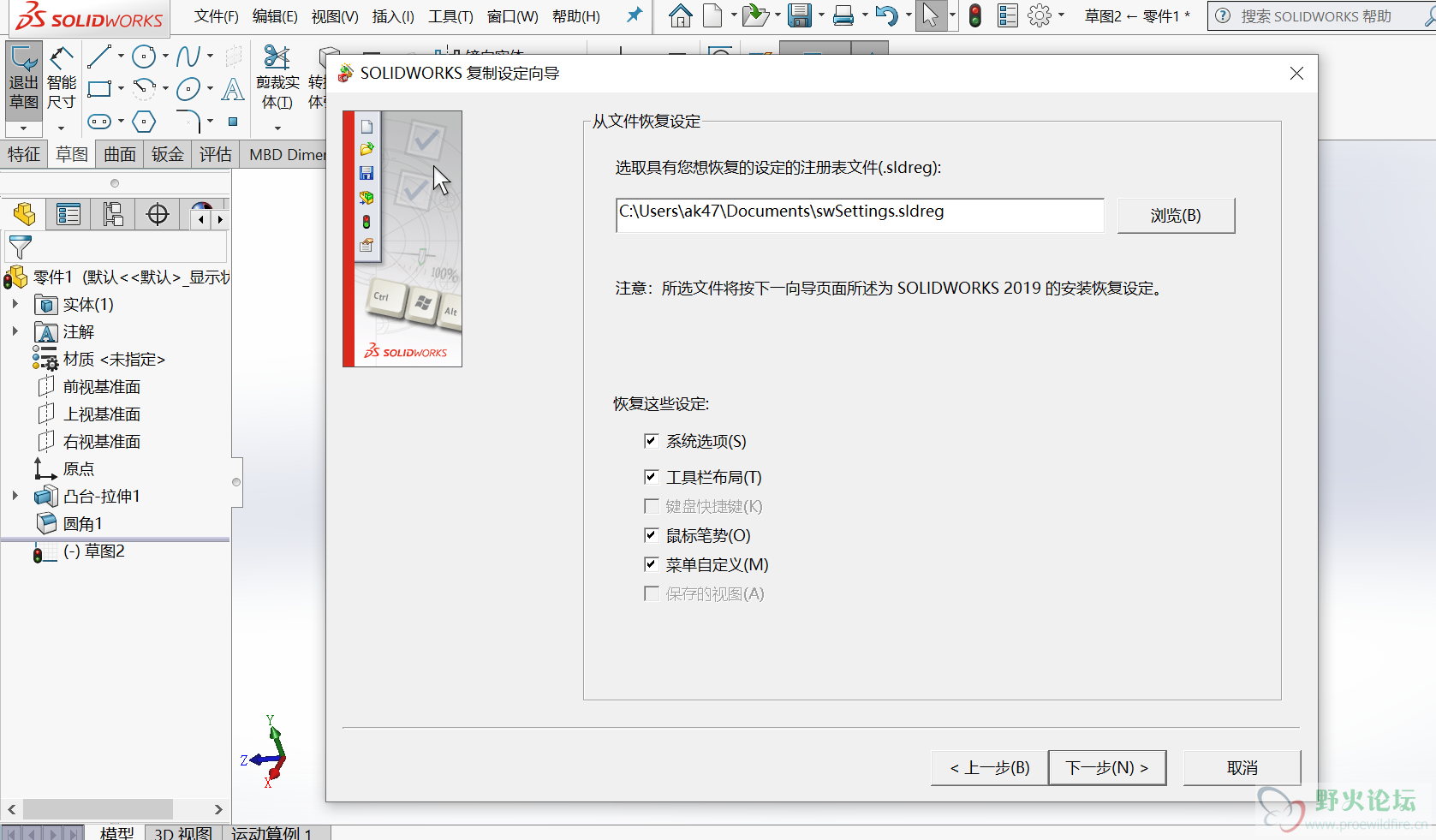Switch to the 钣金 ribbon tab
Image resolution: width=1436 pixels, height=840 pixels.
(168, 154)
